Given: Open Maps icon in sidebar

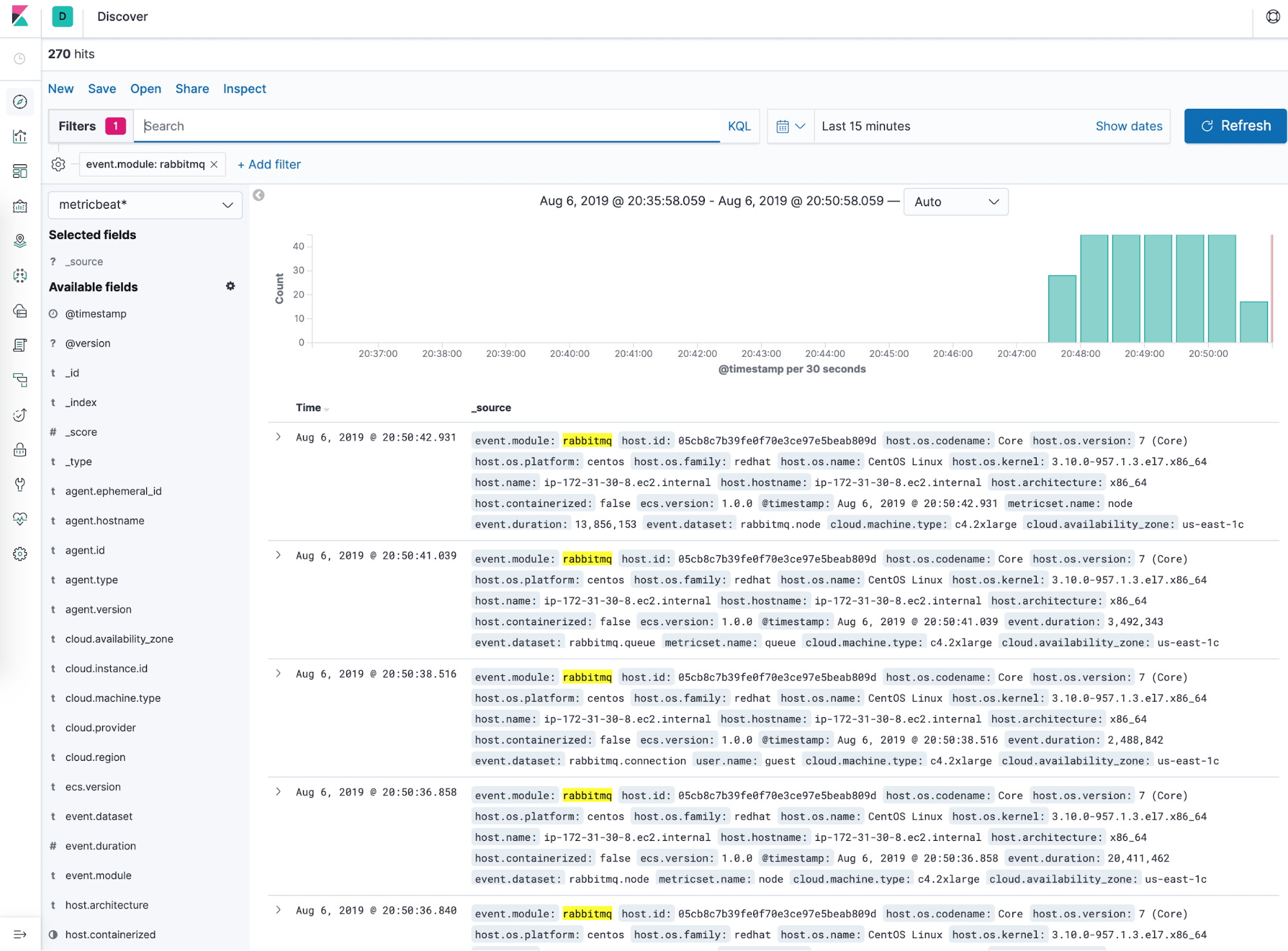Looking at the screenshot, I should [x=20, y=241].
